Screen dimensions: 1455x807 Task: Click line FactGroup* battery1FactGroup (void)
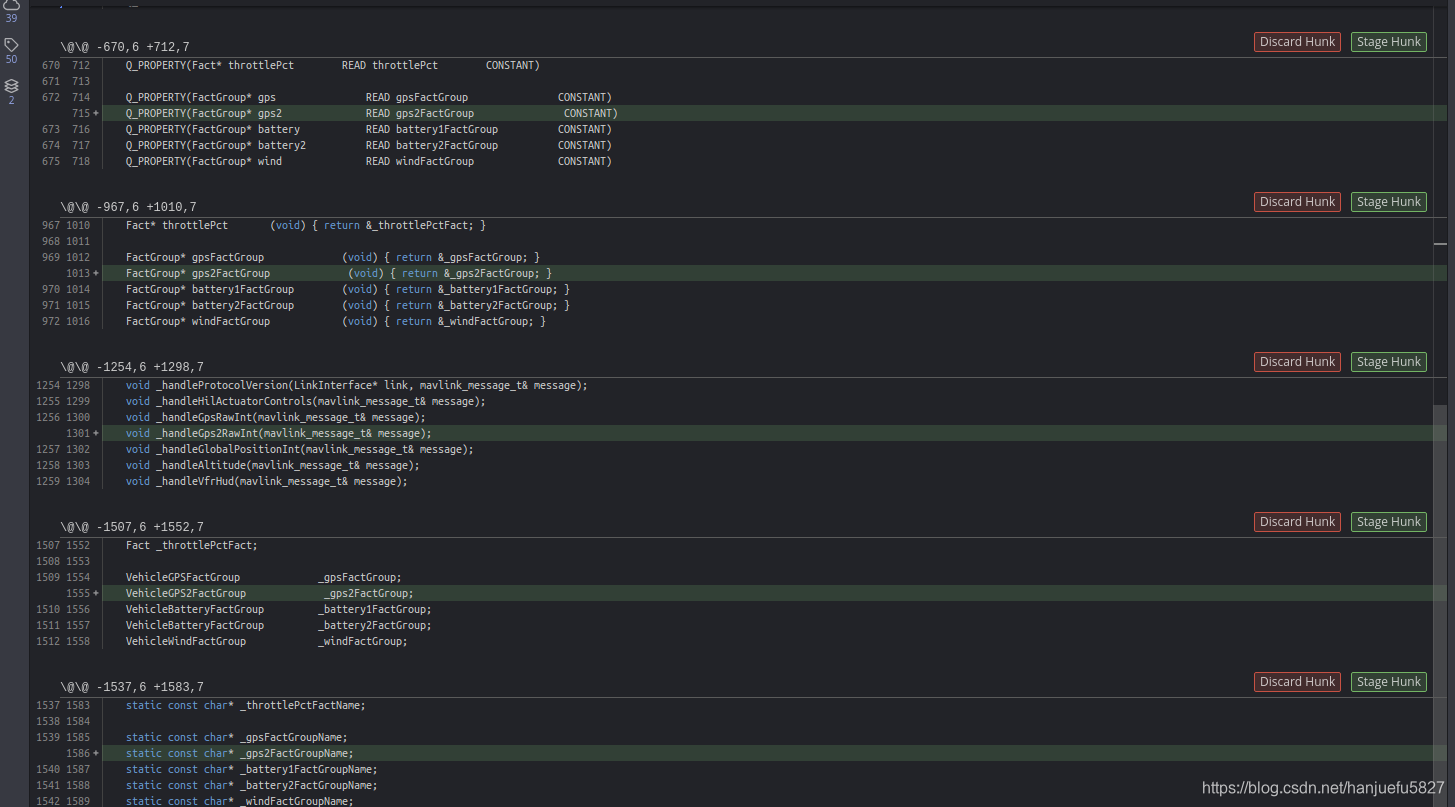point(348,289)
